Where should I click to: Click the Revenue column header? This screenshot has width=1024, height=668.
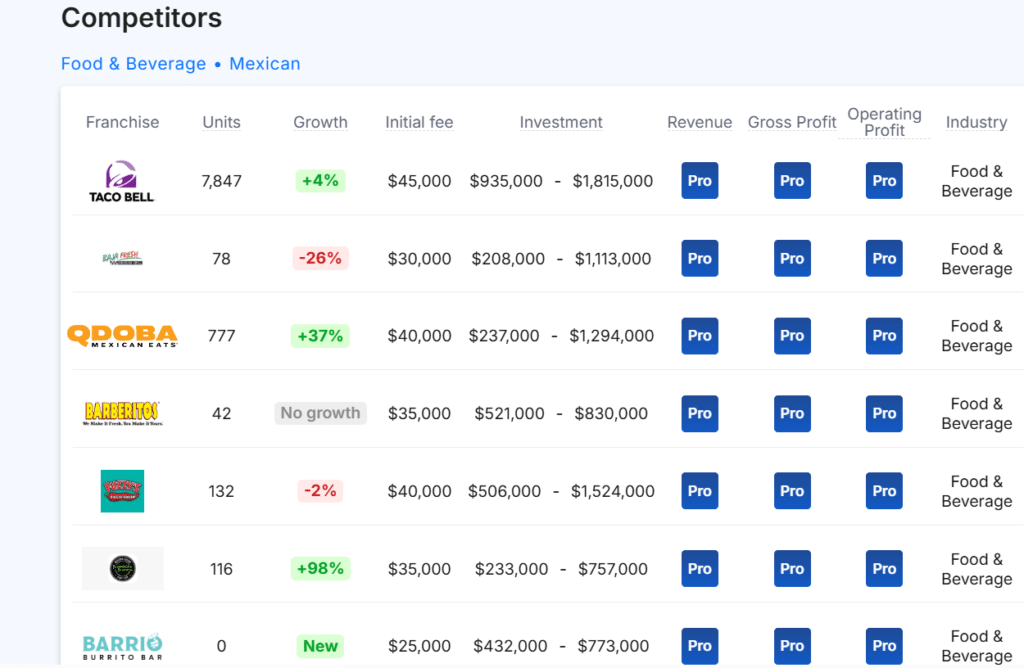point(699,122)
